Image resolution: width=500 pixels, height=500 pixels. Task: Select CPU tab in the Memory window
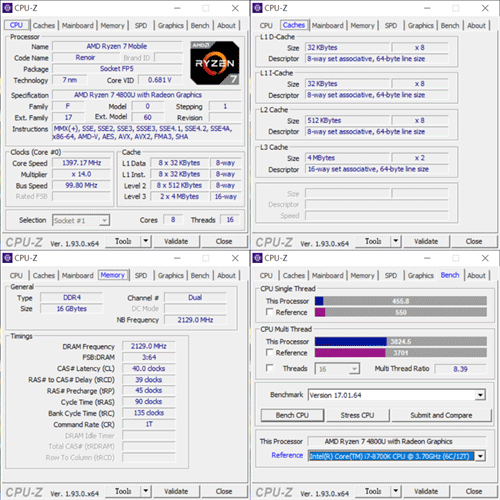point(16,275)
